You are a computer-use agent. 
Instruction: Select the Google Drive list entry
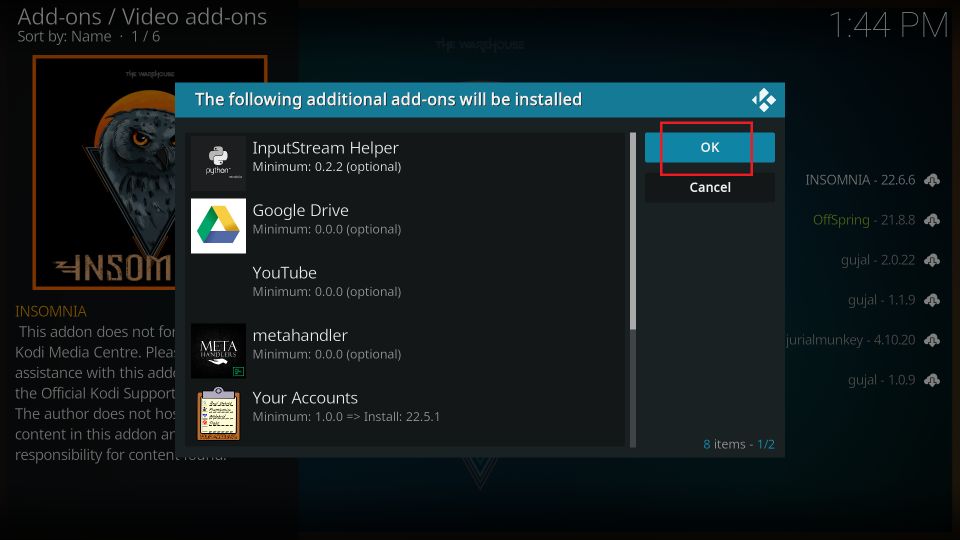click(407, 225)
